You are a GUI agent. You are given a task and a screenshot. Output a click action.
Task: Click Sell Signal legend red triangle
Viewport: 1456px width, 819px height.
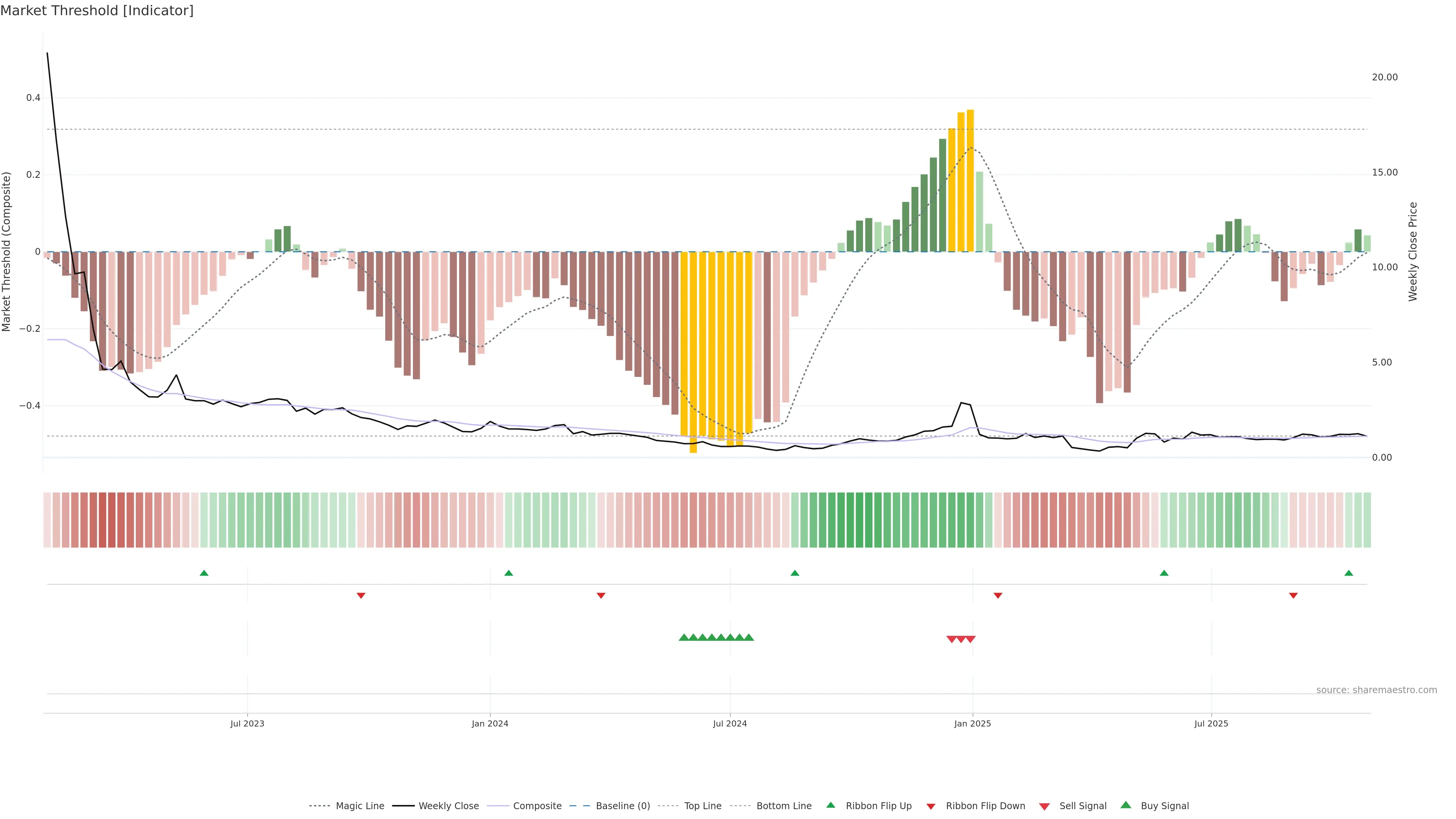click(1045, 806)
